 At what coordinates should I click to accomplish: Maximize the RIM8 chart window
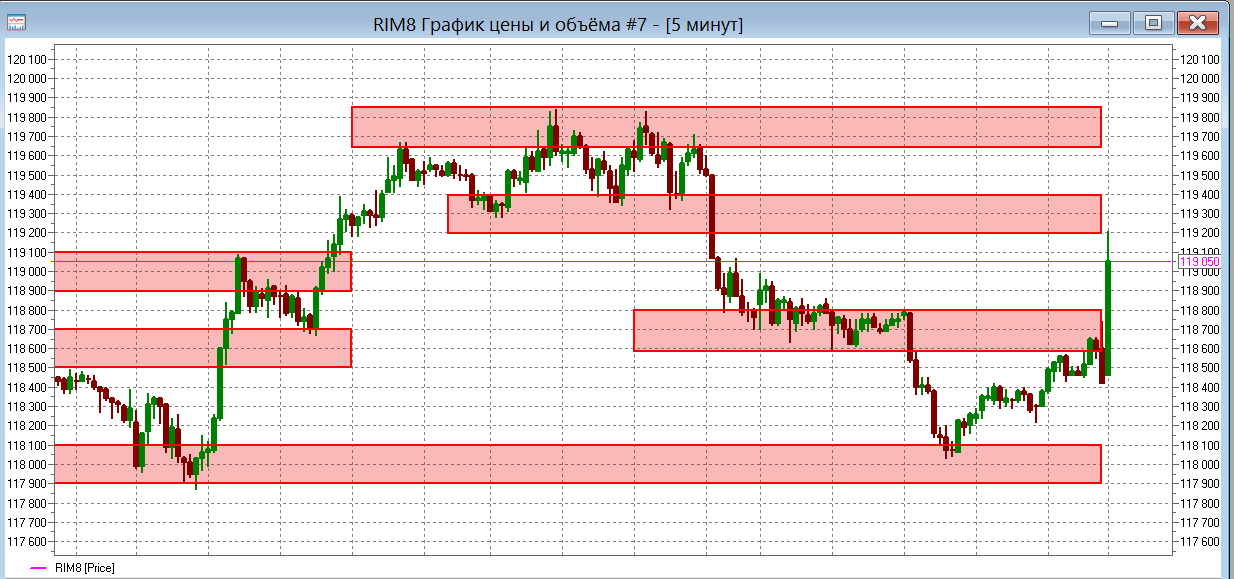click(x=1153, y=22)
